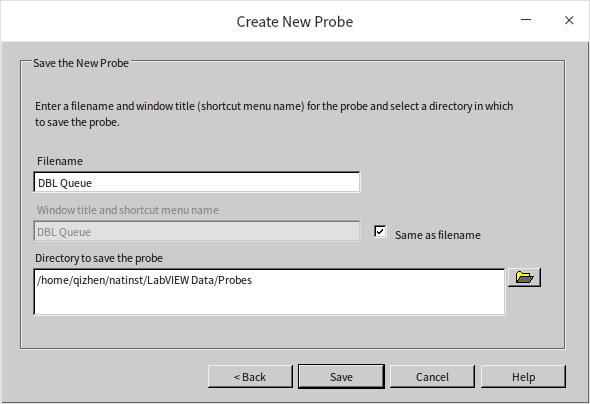590x404 pixels.
Task: Go to previous step with Back button
Action: tap(250, 377)
